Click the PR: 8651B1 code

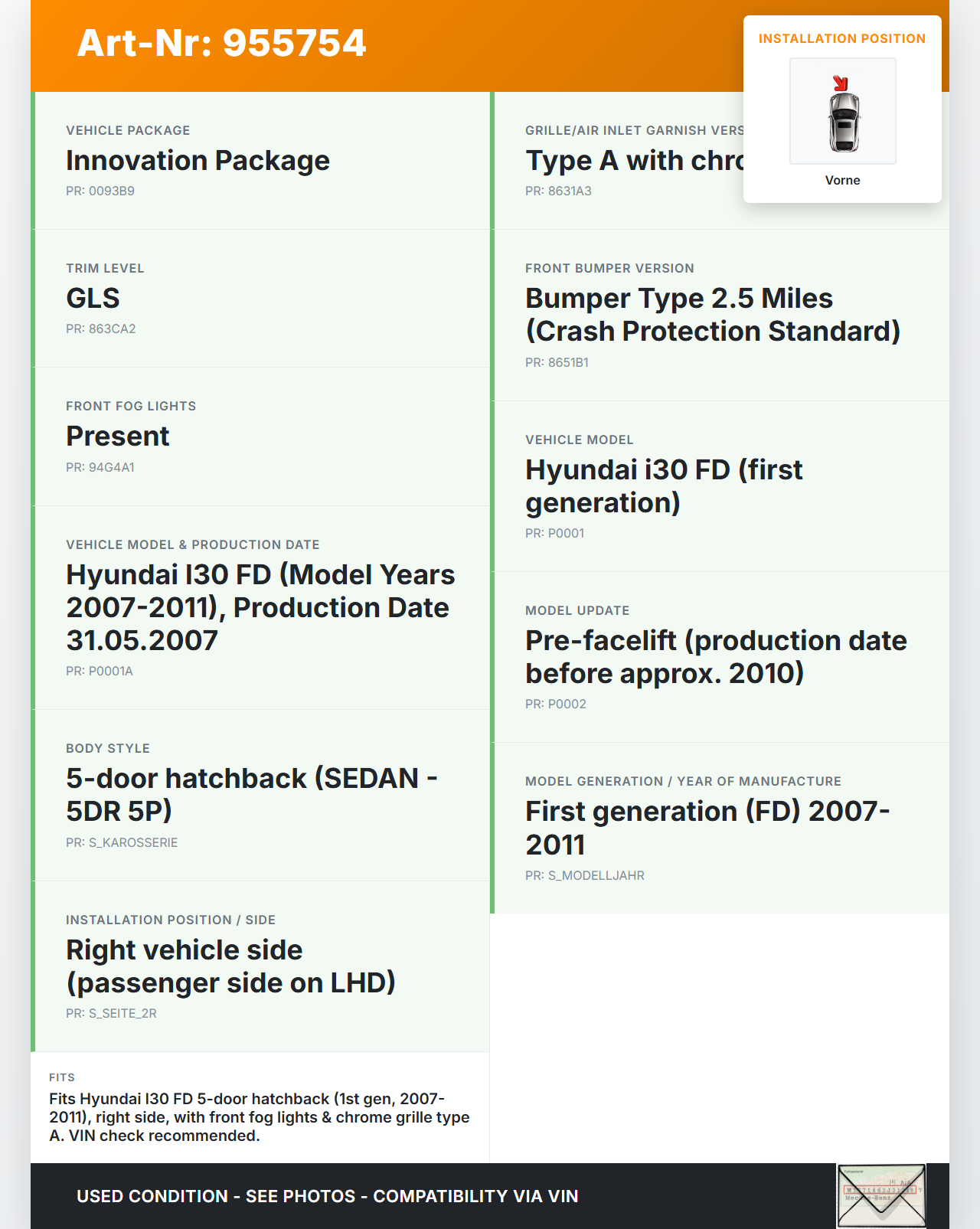557,362
